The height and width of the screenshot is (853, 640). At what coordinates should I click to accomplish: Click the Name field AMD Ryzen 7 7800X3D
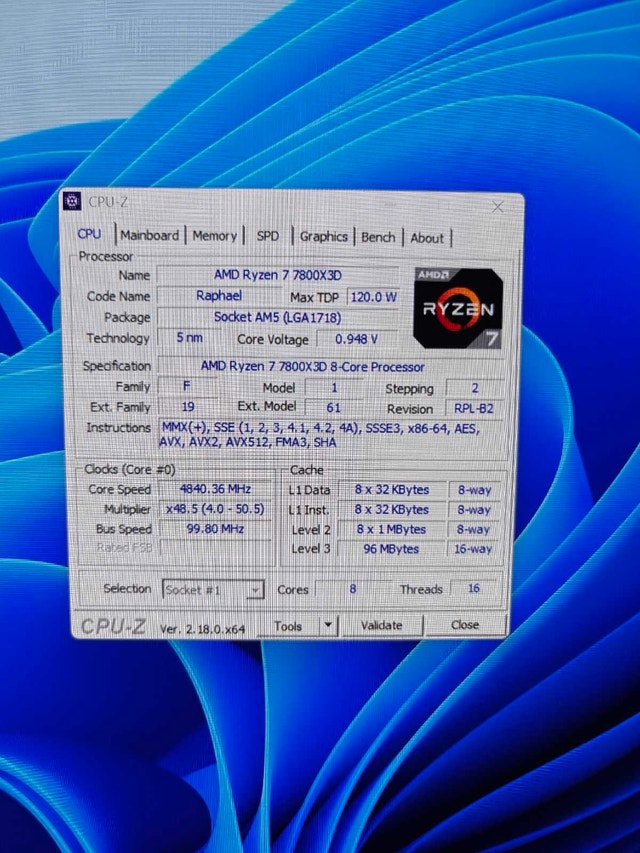click(278, 275)
